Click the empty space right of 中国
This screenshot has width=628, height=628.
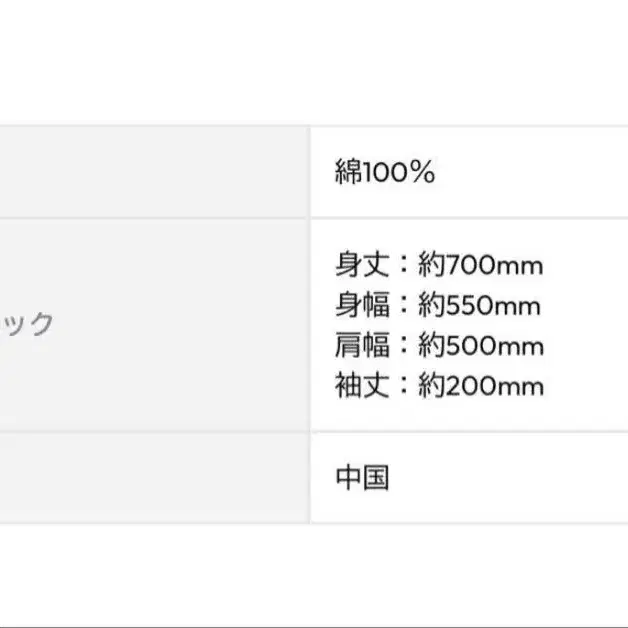click(509, 477)
